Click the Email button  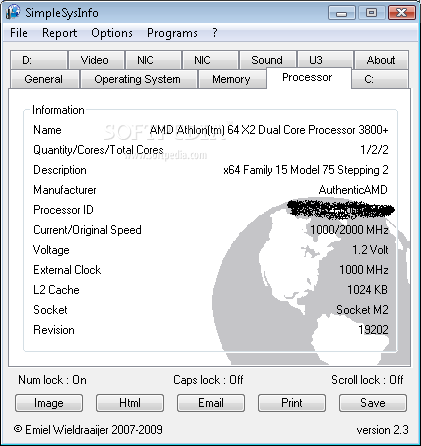(211, 403)
